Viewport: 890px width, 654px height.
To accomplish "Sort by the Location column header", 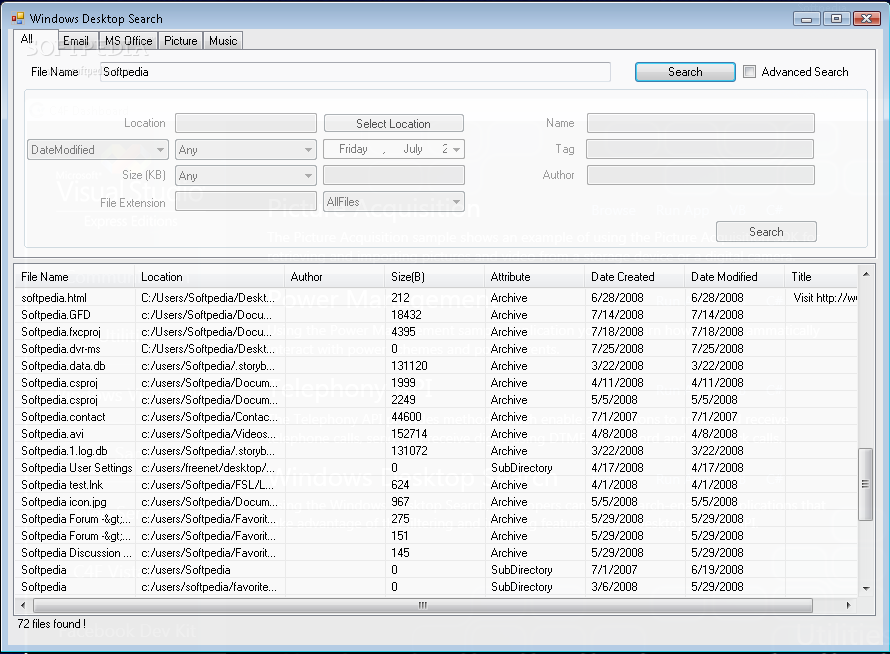I will click(209, 277).
